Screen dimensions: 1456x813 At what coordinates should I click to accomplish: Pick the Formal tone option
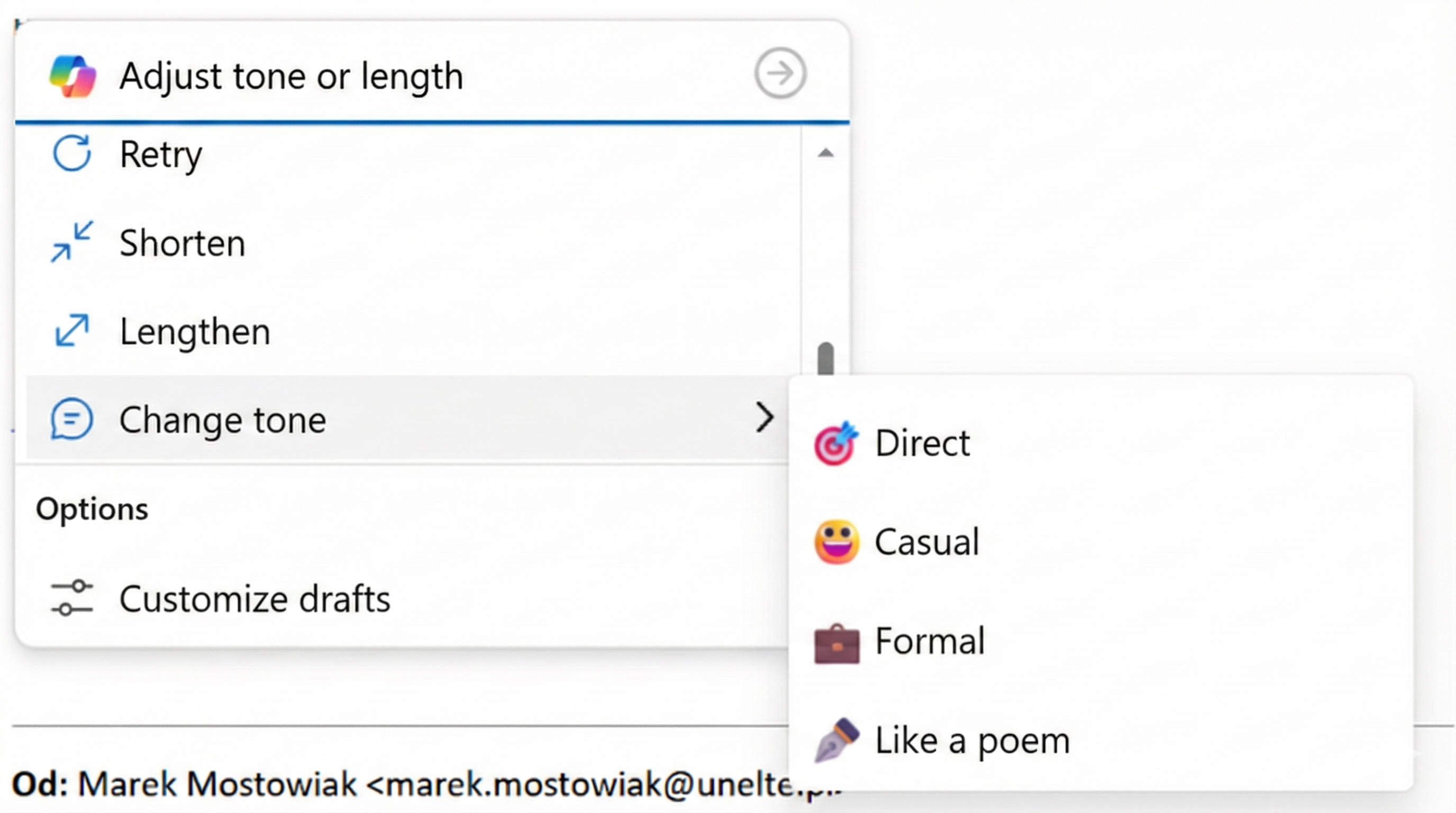[x=930, y=642]
